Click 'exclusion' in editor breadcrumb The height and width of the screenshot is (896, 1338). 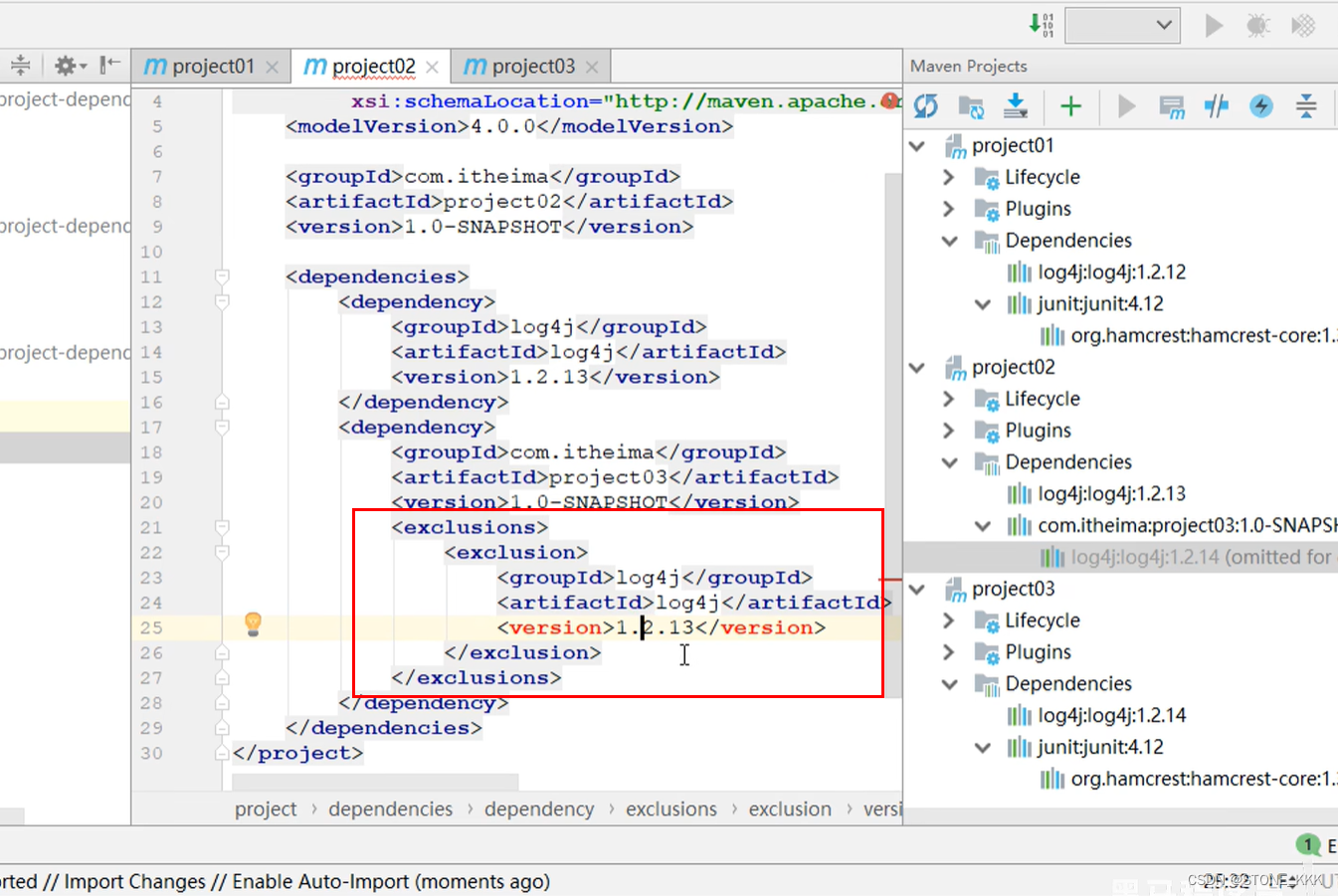pyautogui.click(x=790, y=809)
